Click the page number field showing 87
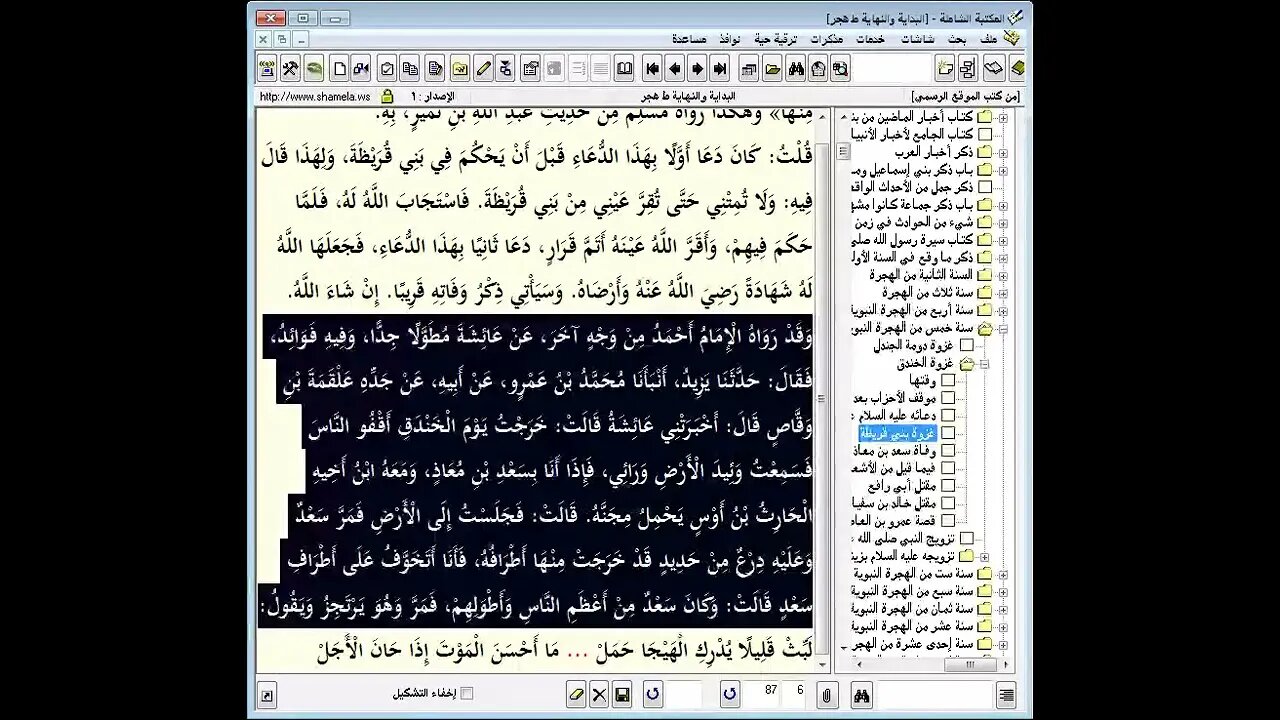Screen dimensions: 1280x720 click(x=762, y=693)
